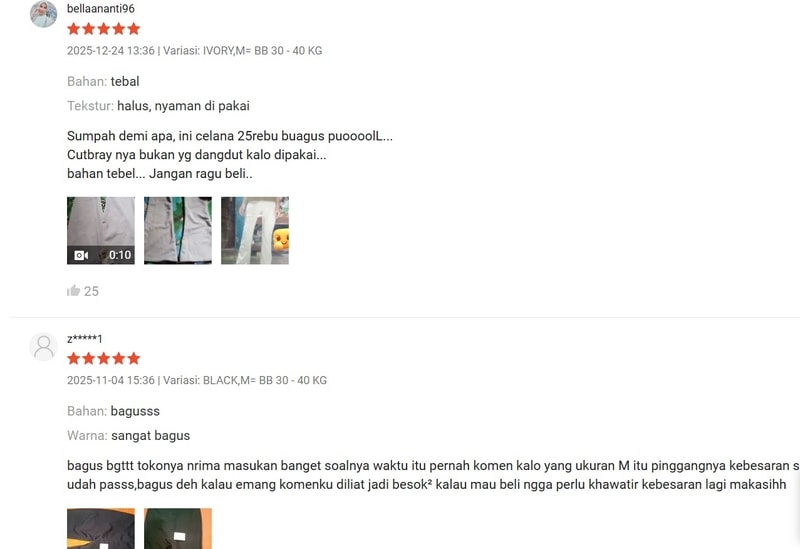Play the 0:10 review video thumbnail
The image size is (800, 549).
101,231
